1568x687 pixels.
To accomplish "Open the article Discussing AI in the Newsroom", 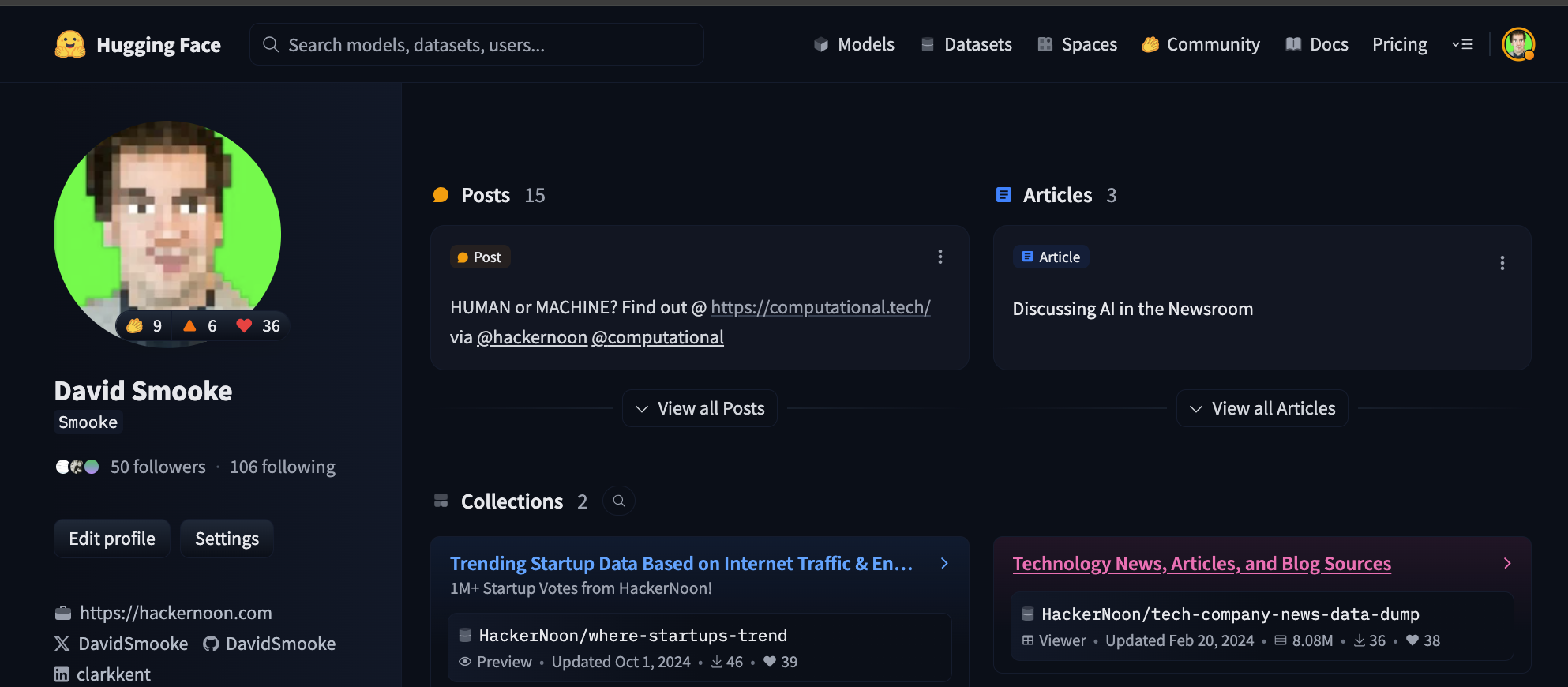I will (1133, 309).
